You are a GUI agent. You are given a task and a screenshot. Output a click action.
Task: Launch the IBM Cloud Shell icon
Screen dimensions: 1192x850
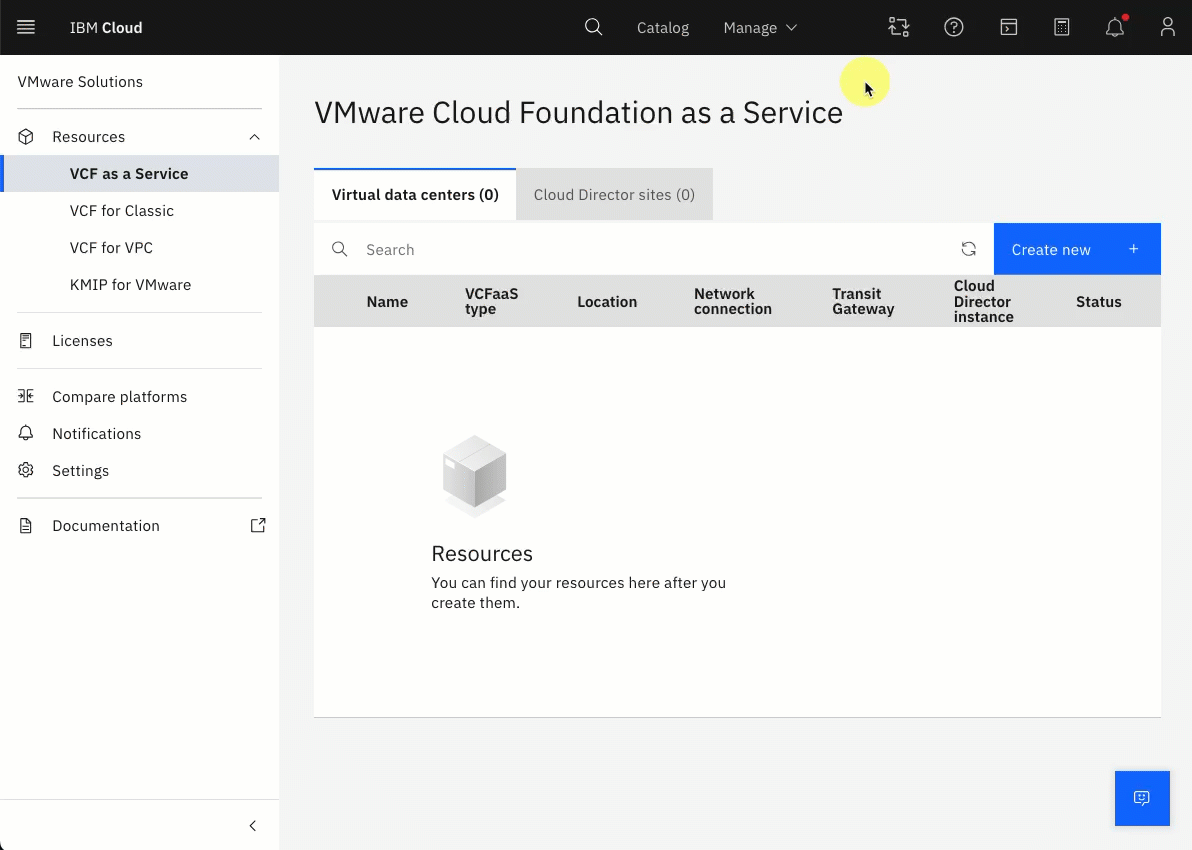pyautogui.click(x=1009, y=27)
